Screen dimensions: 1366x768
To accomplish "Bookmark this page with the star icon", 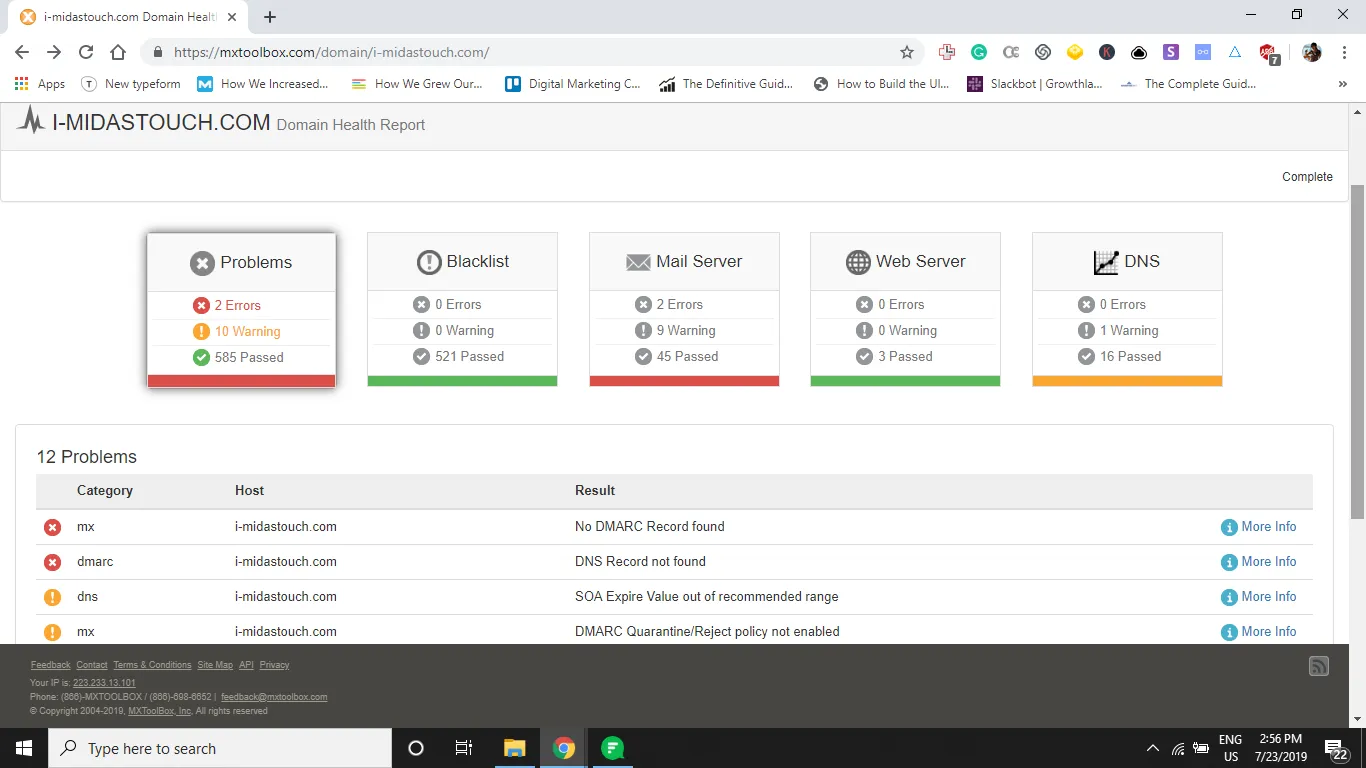I will [907, 52].
